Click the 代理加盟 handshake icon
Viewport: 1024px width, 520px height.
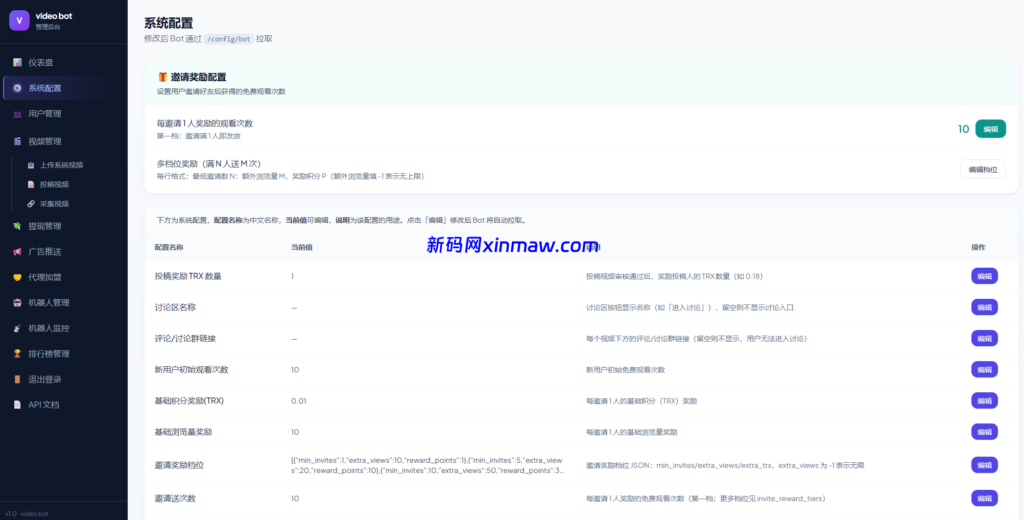[18, 277]
